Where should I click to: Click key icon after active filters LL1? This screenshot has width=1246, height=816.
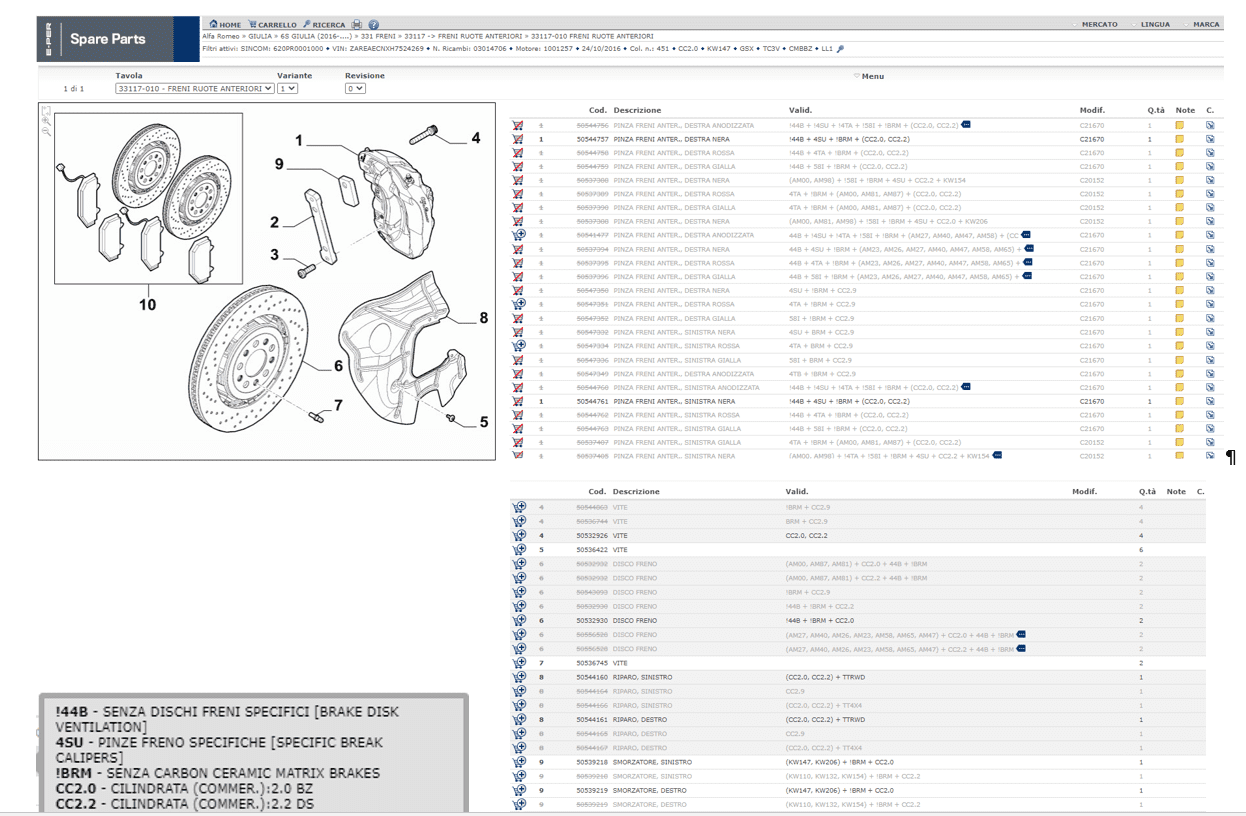click(840, 48)
